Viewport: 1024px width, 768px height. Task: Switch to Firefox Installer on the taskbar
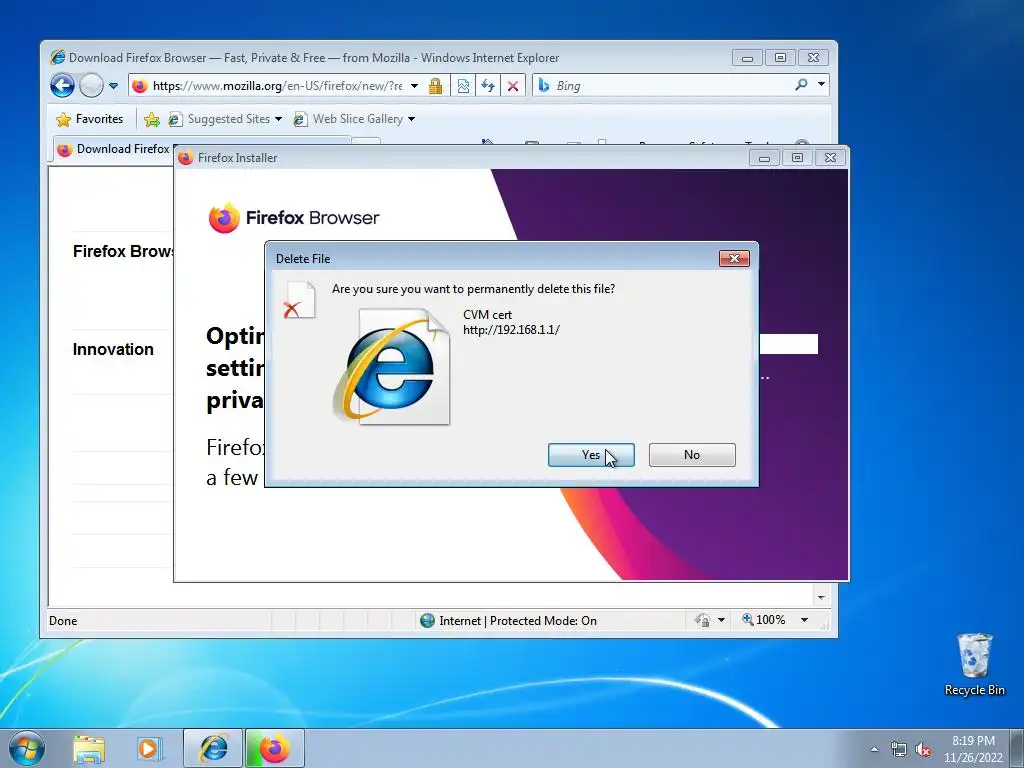coord(275,748)
